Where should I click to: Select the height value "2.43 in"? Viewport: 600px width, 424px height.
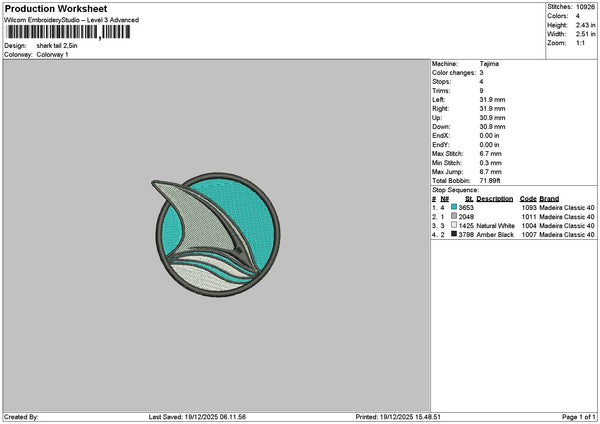[x=585, y=25]
